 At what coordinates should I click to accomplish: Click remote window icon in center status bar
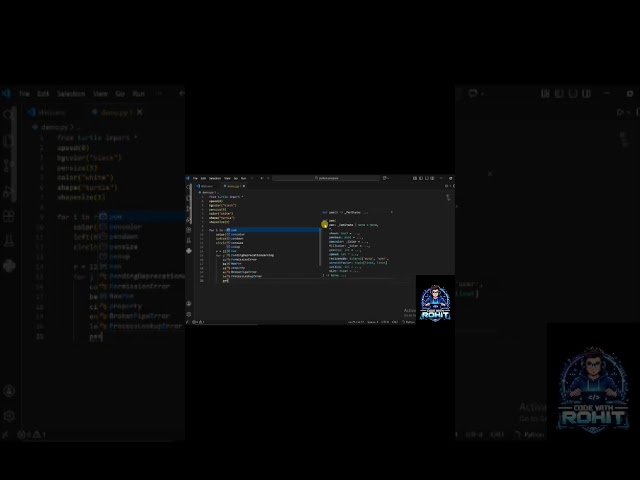tap(188, 322)
